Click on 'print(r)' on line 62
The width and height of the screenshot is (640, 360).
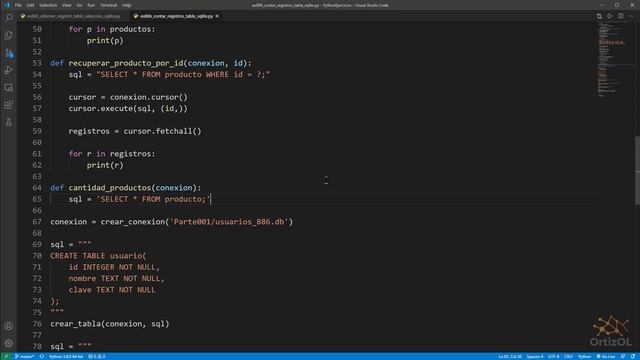coord(105,165)
